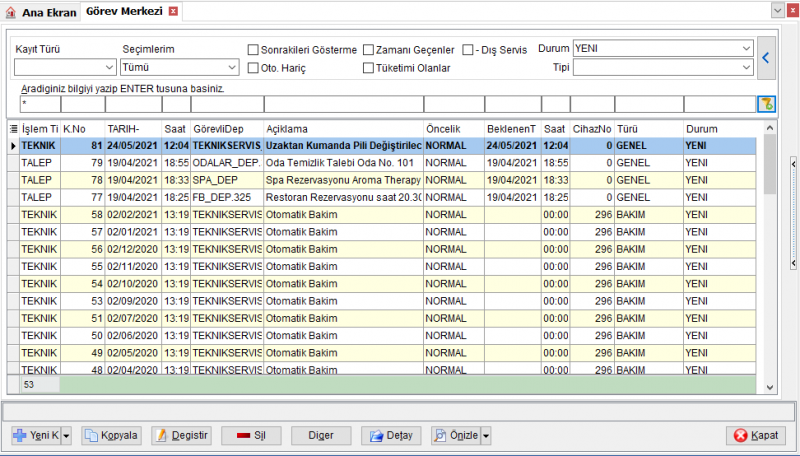Close the Görev Merkezi tab

point(173,11)
